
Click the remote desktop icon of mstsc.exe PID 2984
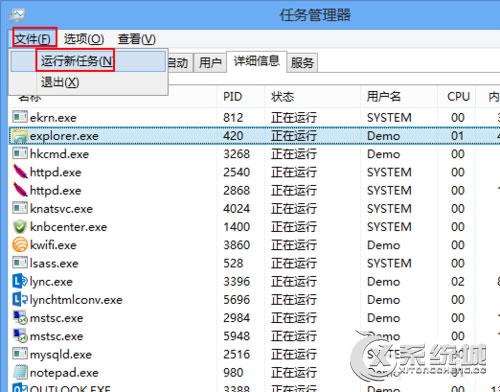tap(20, 317)
